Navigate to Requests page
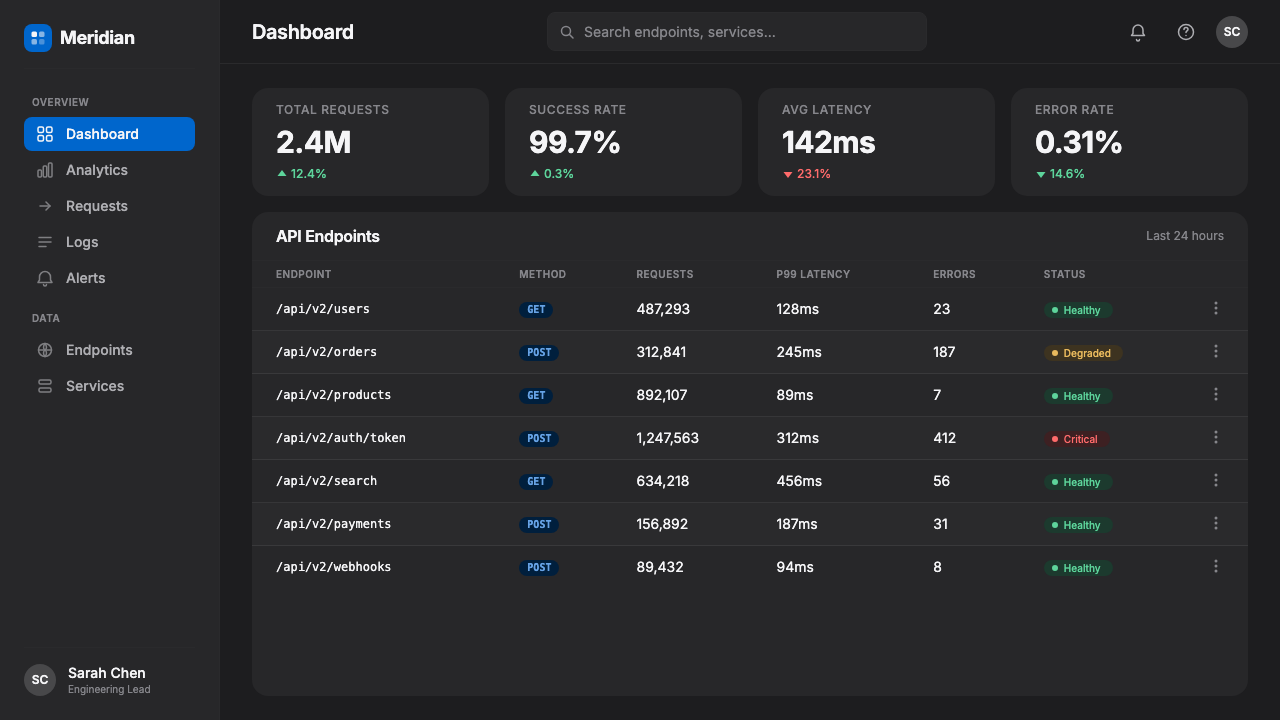The height and width of the screenshot is (720, 1280). tap(109, 206)
